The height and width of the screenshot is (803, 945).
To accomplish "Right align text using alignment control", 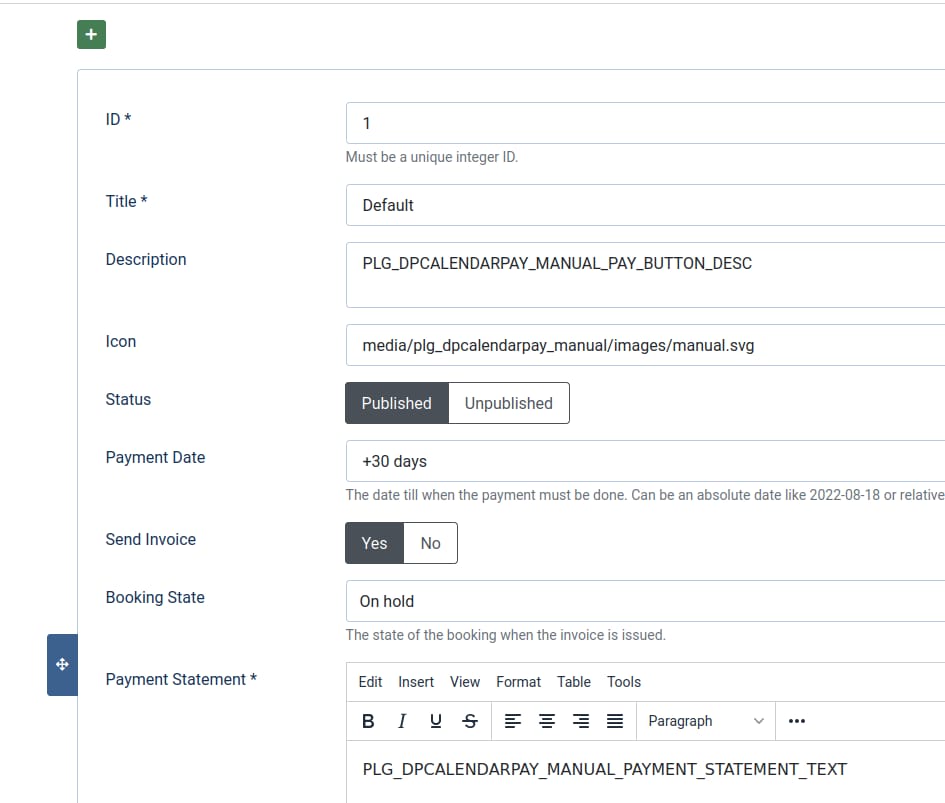I will (x=581, y=720).
